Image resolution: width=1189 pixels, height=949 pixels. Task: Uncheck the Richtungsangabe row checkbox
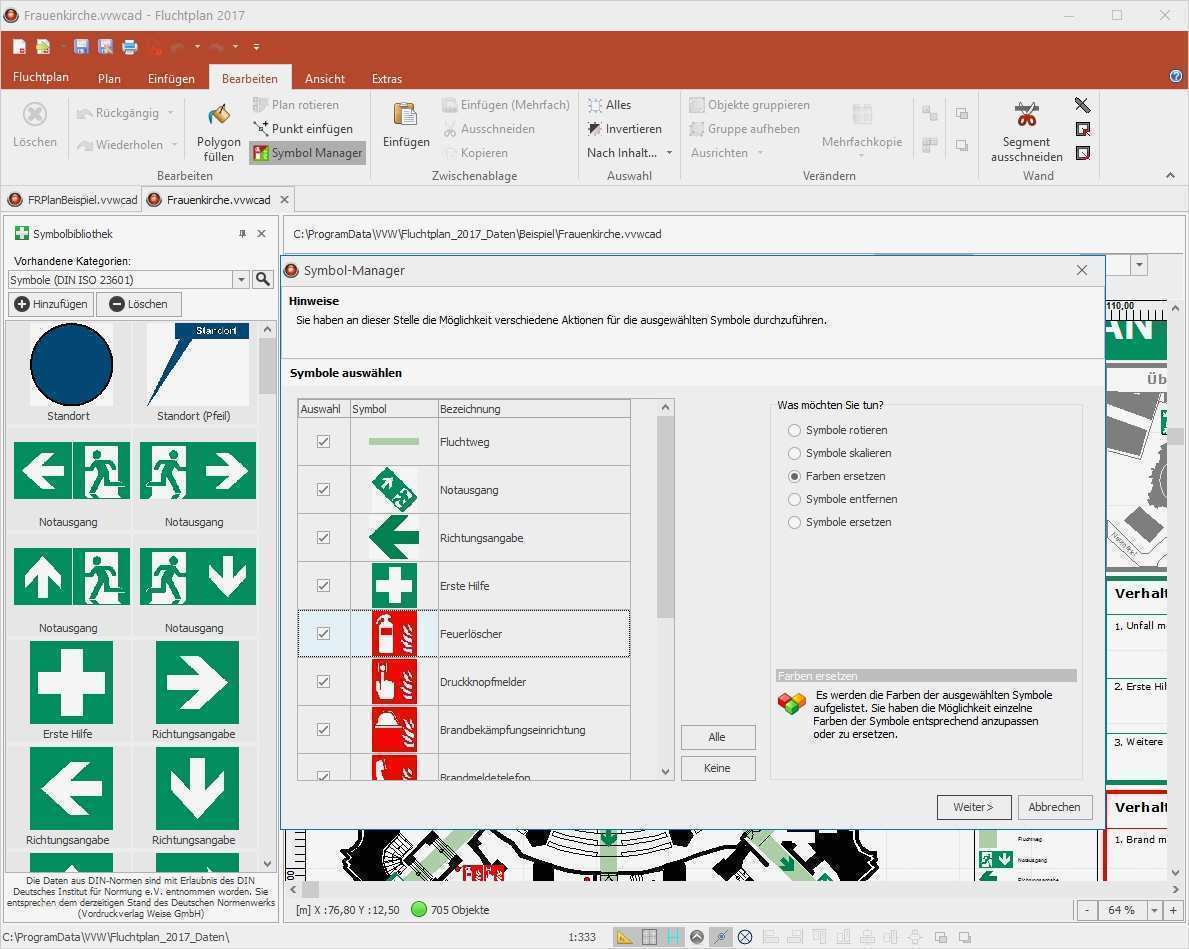(324, 537)
